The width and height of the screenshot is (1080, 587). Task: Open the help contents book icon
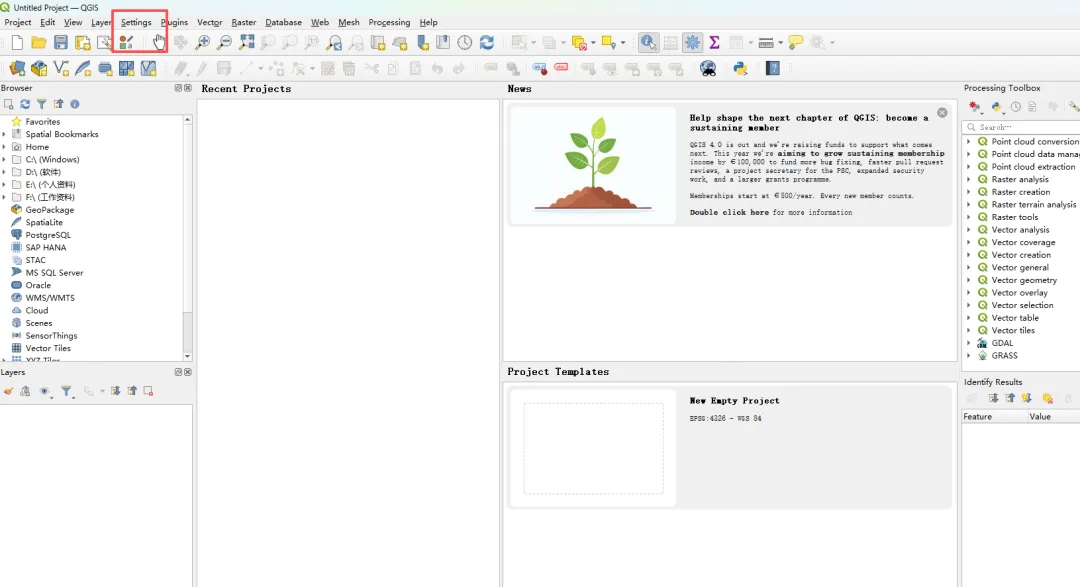(x=773, y=68)
